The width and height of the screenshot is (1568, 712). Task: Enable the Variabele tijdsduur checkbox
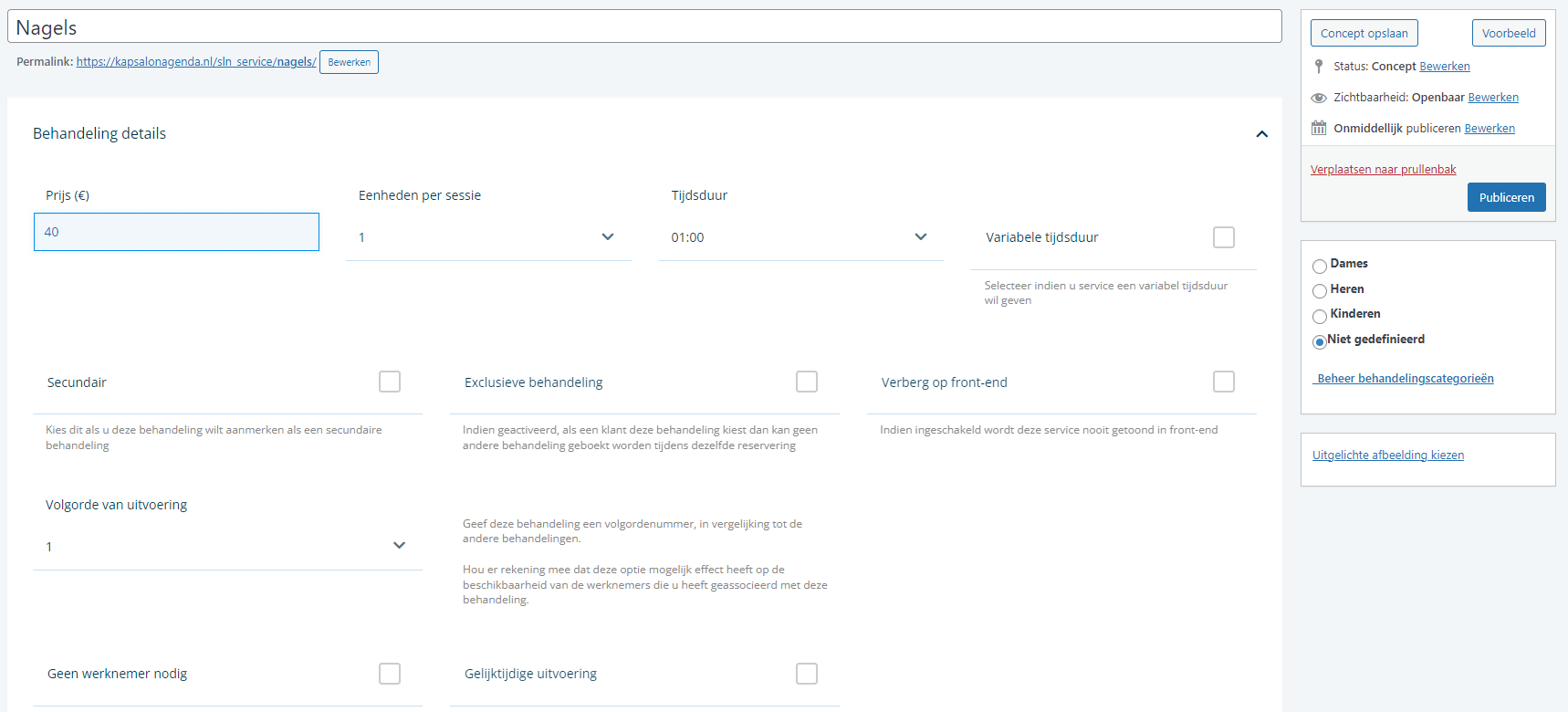pos(1223,237)
